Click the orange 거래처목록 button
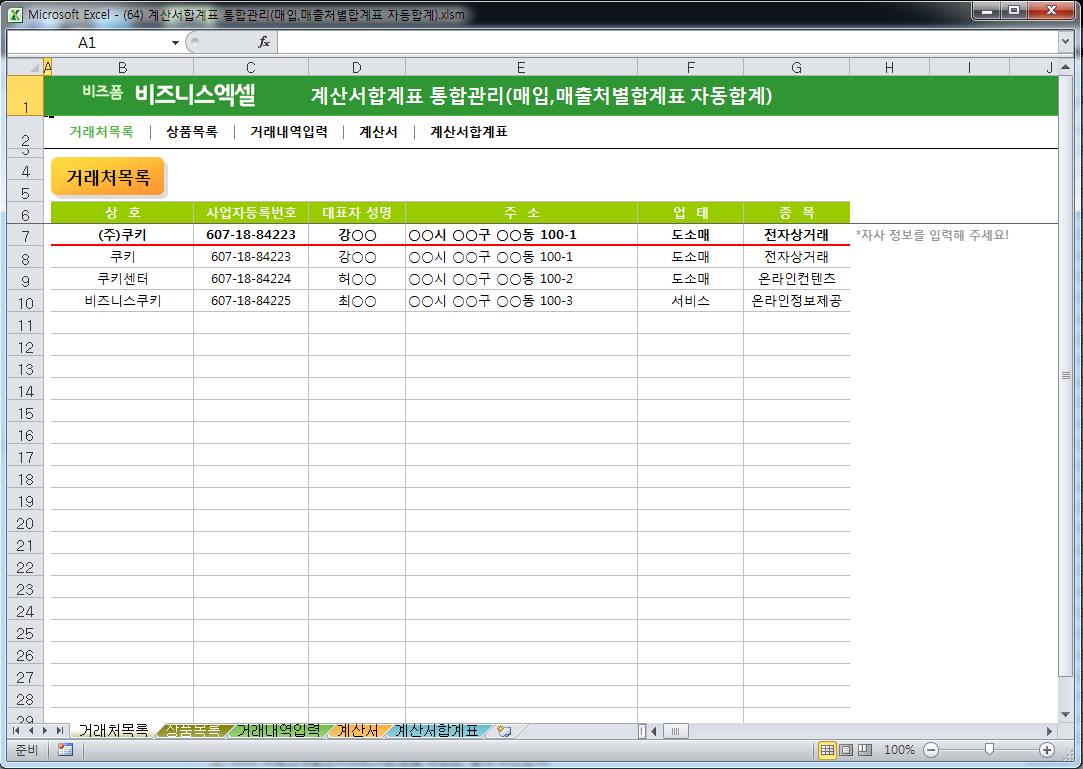This screenshot has height=769, width=1083. 108,178
